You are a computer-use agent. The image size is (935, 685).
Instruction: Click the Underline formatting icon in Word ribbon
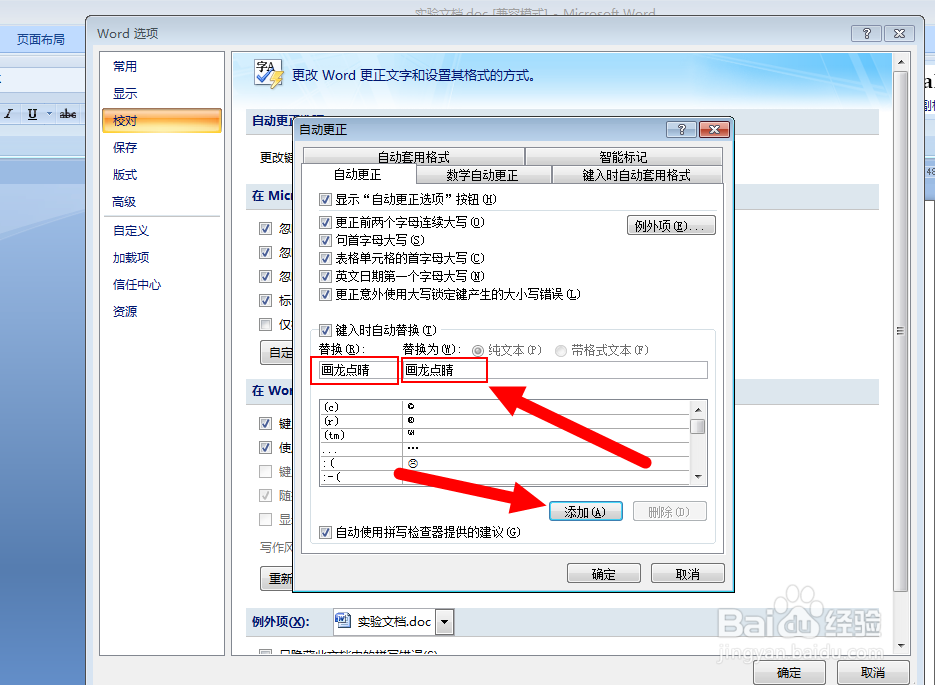click(32, 114)
